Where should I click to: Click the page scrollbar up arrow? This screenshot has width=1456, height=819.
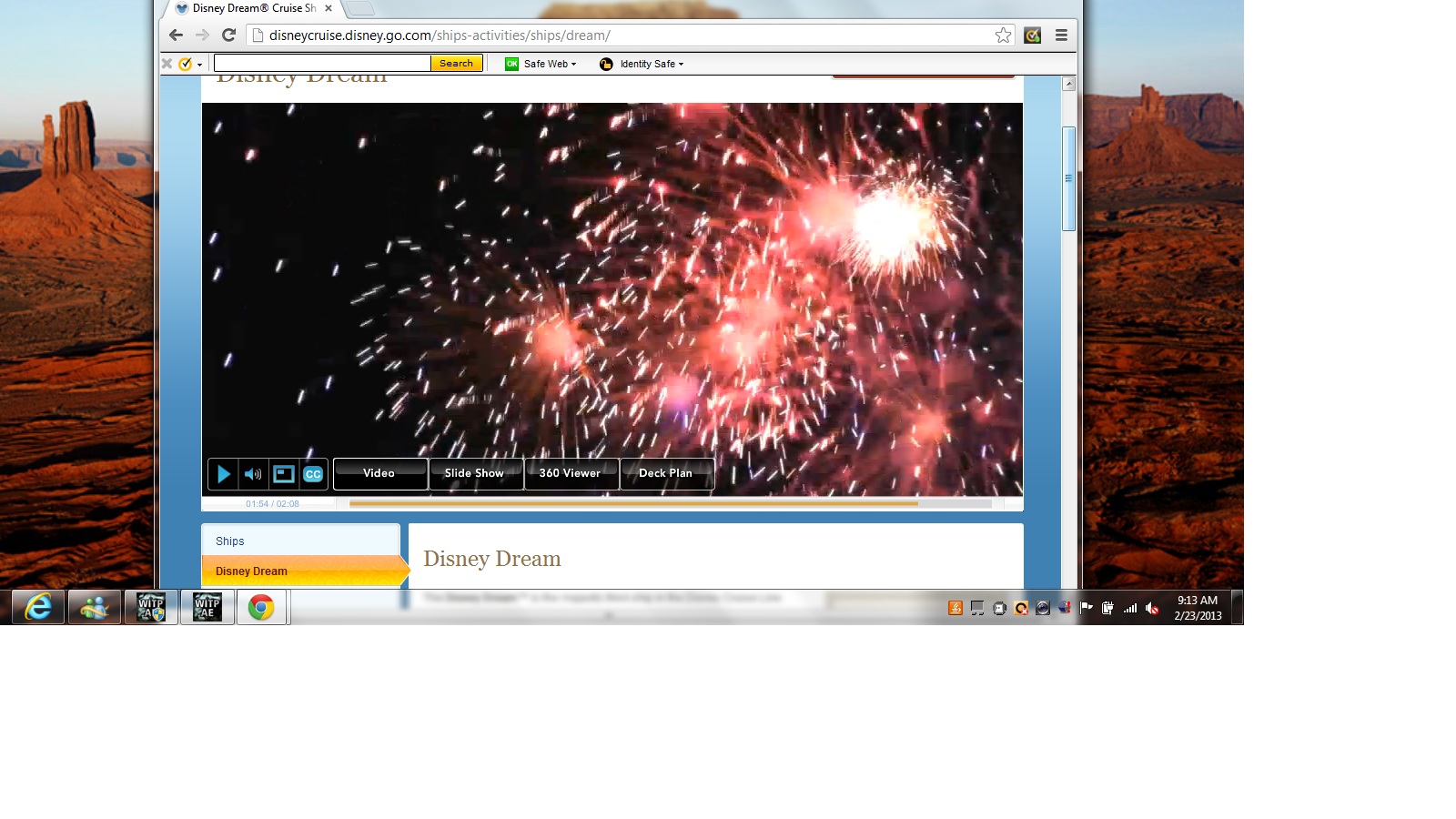coord(1069,84)
